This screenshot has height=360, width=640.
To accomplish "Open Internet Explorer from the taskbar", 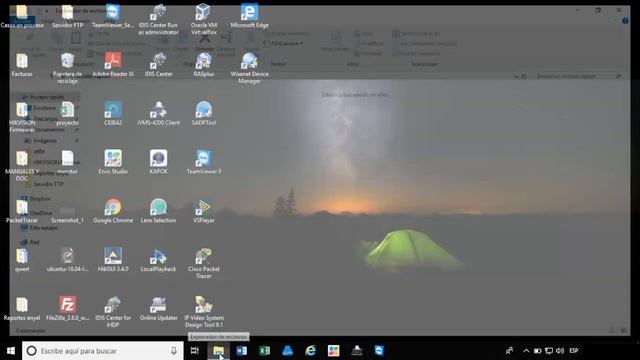I will 310,351.
